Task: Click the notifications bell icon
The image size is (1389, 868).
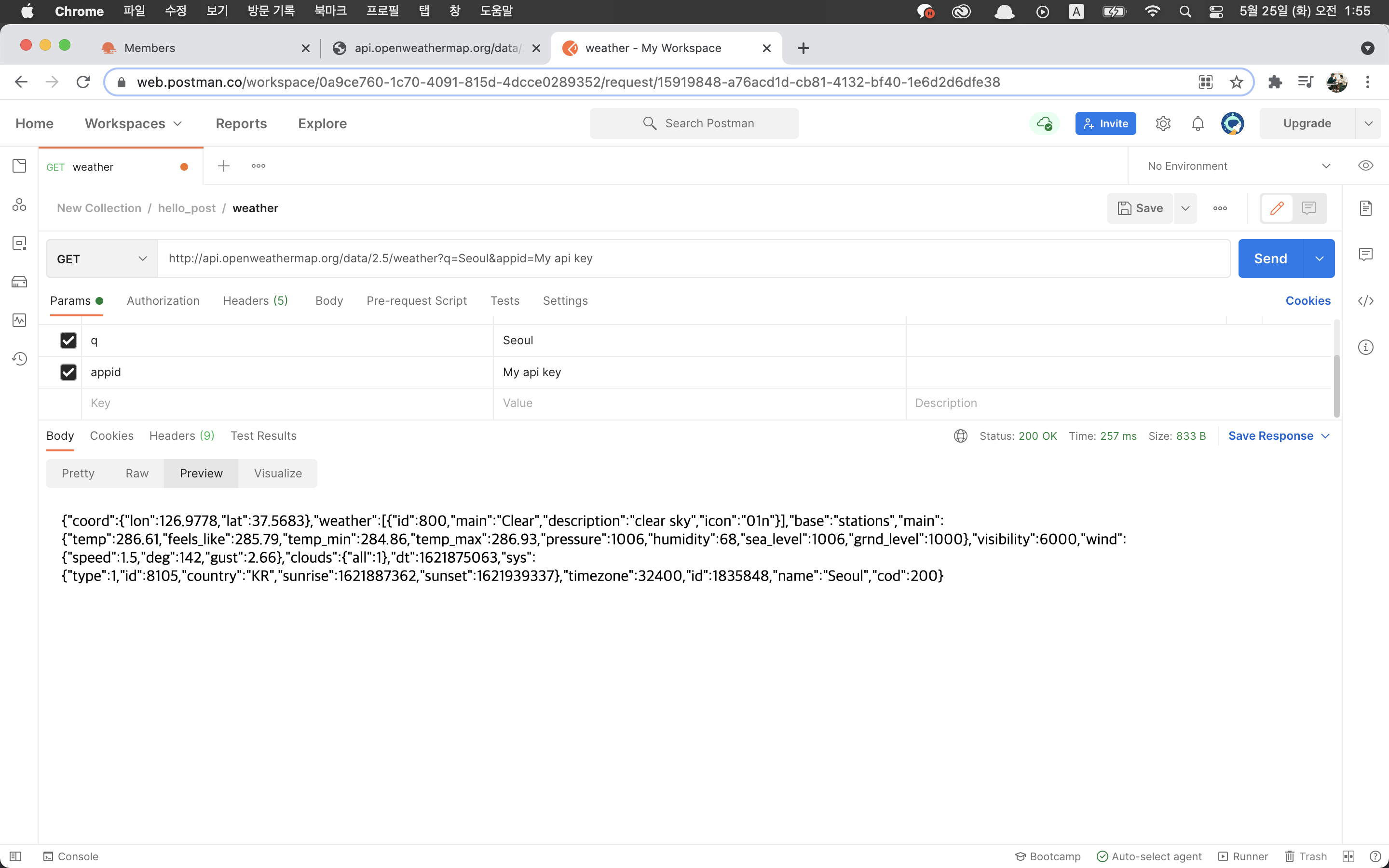Action: point(1198,123)
